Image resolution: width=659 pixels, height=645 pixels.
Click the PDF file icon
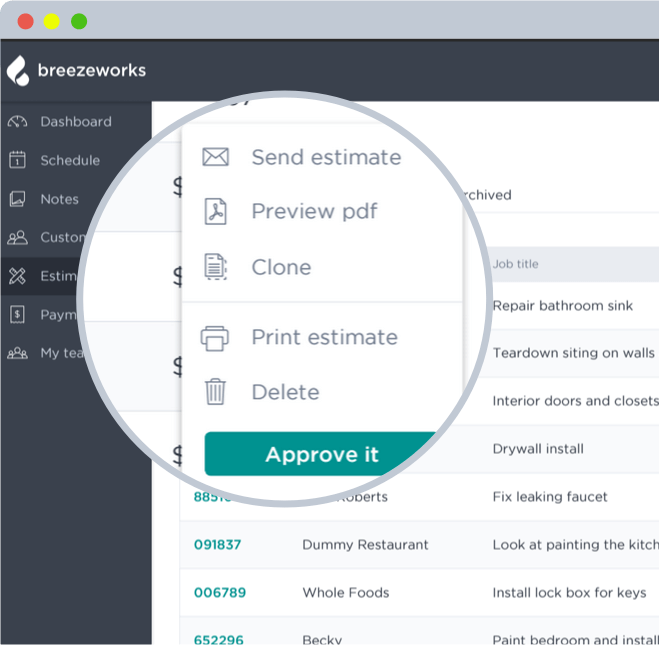click(216, 211)
